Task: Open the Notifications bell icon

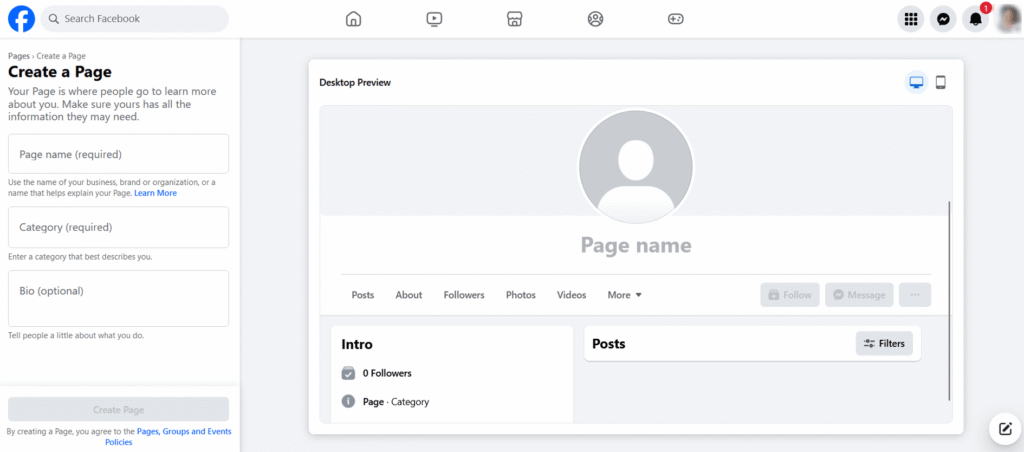Action: tap(976, 20)
